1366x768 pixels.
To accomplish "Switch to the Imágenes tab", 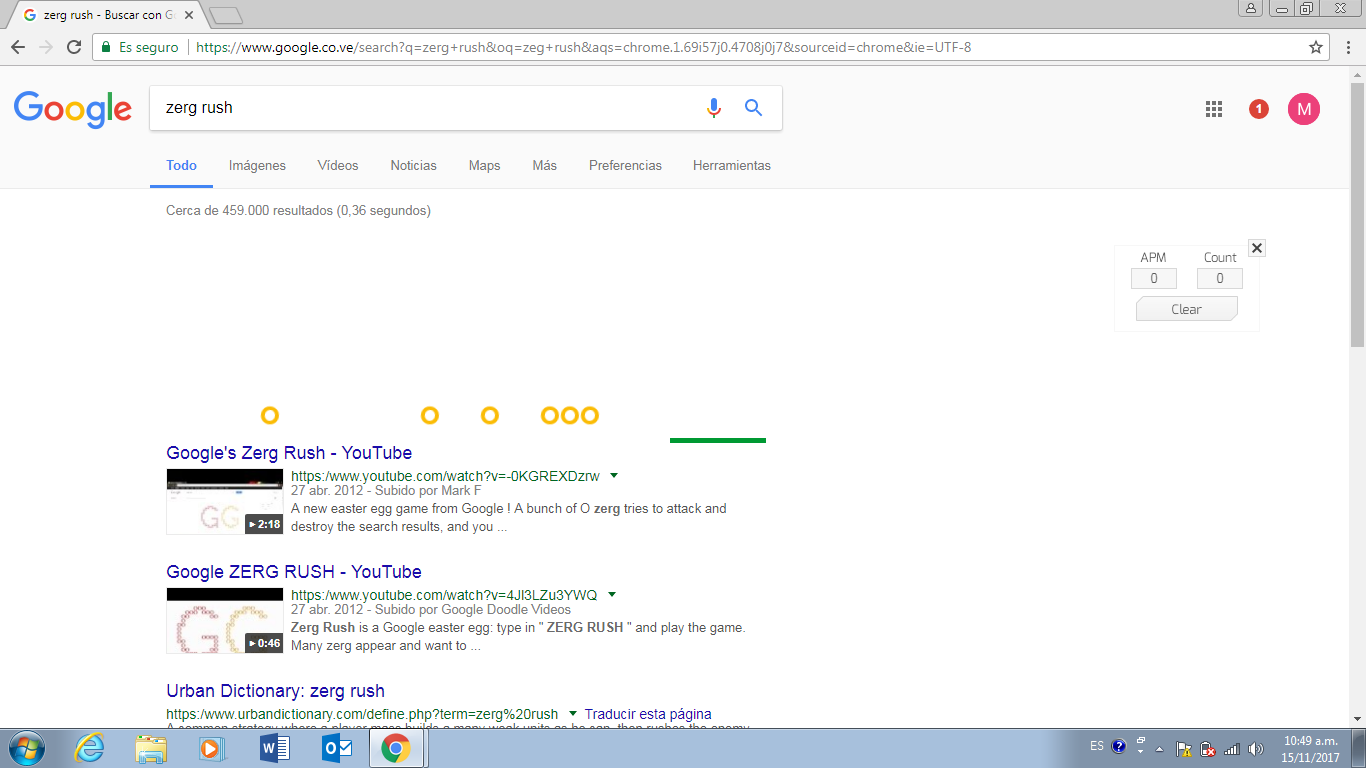I will [257, 166].
